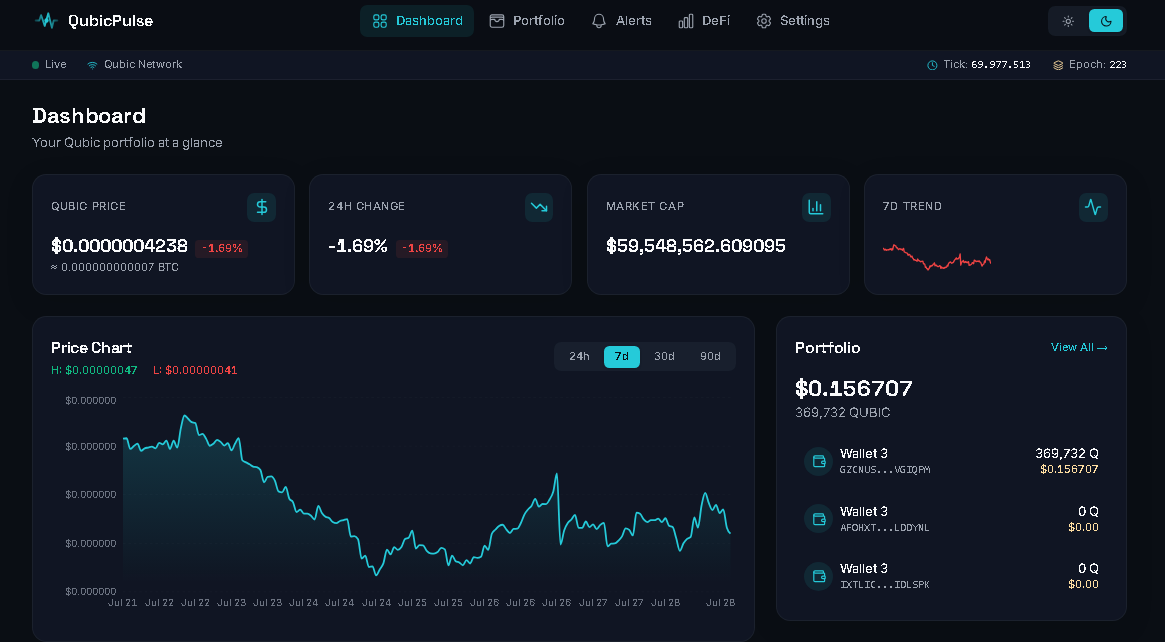This screenshot has height=642, width=1165.
Task: Click wallet icon for IXTLIC...IDLSPK
Action: pos(819,576)
